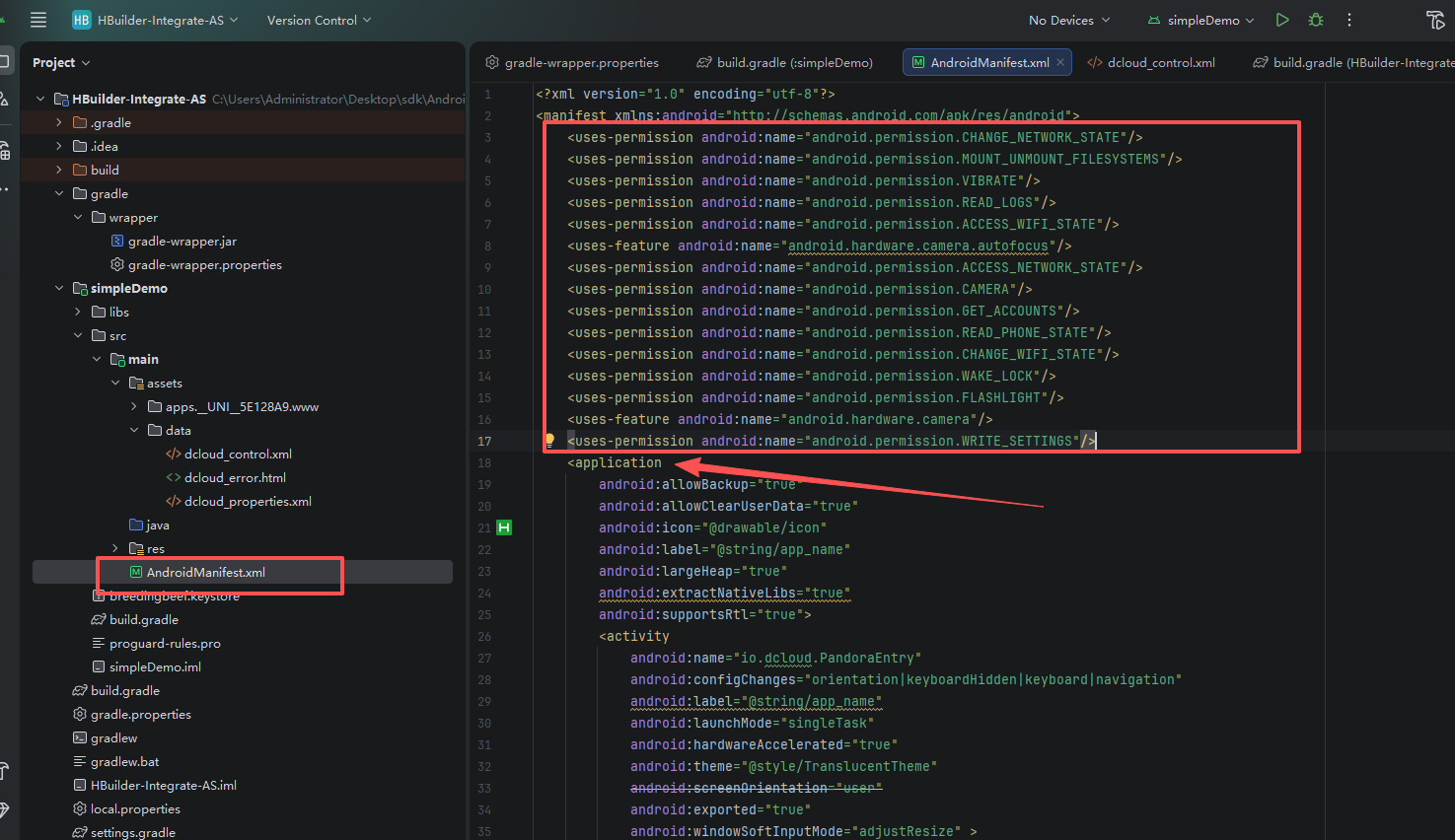Click the android:launchMode singleTask line
The height and width of the screenshot is (840, 1455).
tap(753, 723)
